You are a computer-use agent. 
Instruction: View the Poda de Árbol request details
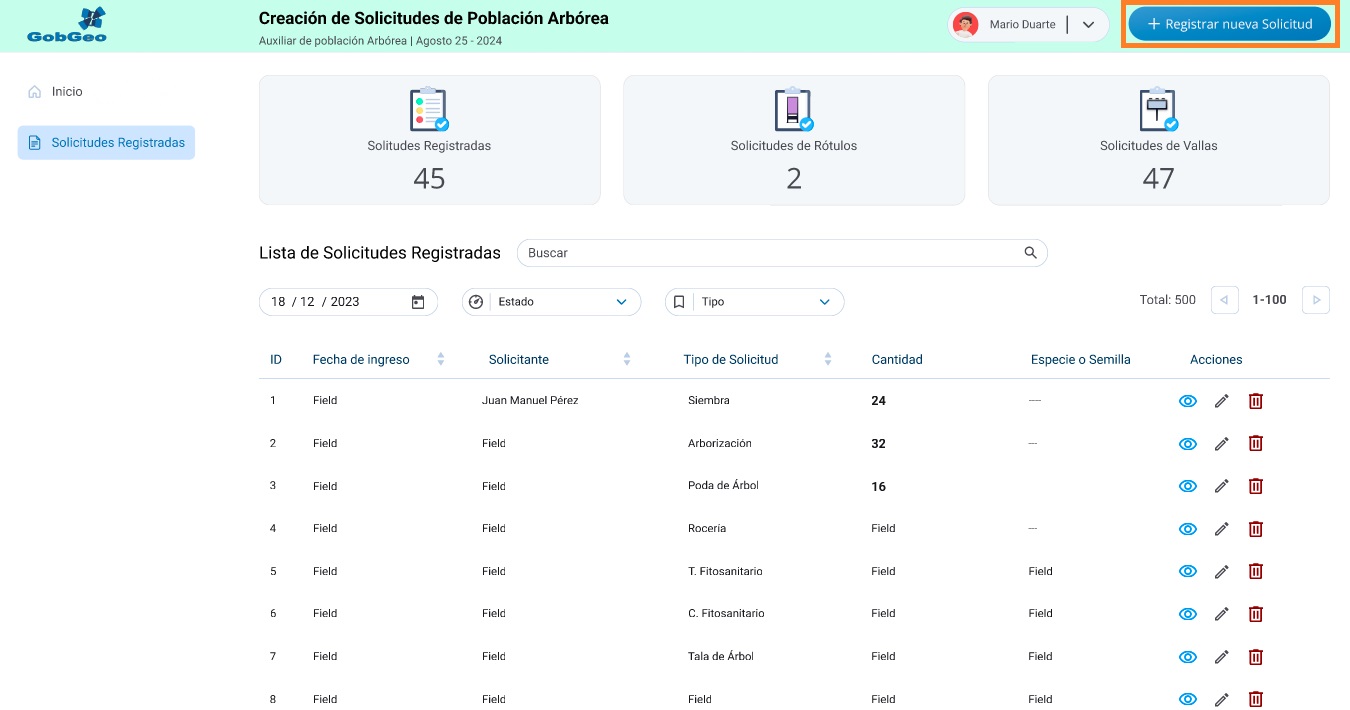[x=1187, y=486]
